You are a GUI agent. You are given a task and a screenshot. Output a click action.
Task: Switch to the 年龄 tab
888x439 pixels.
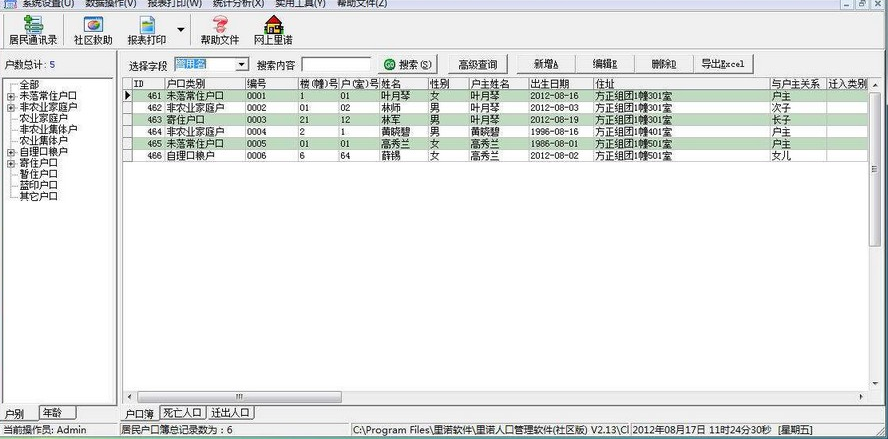(57, 412)
